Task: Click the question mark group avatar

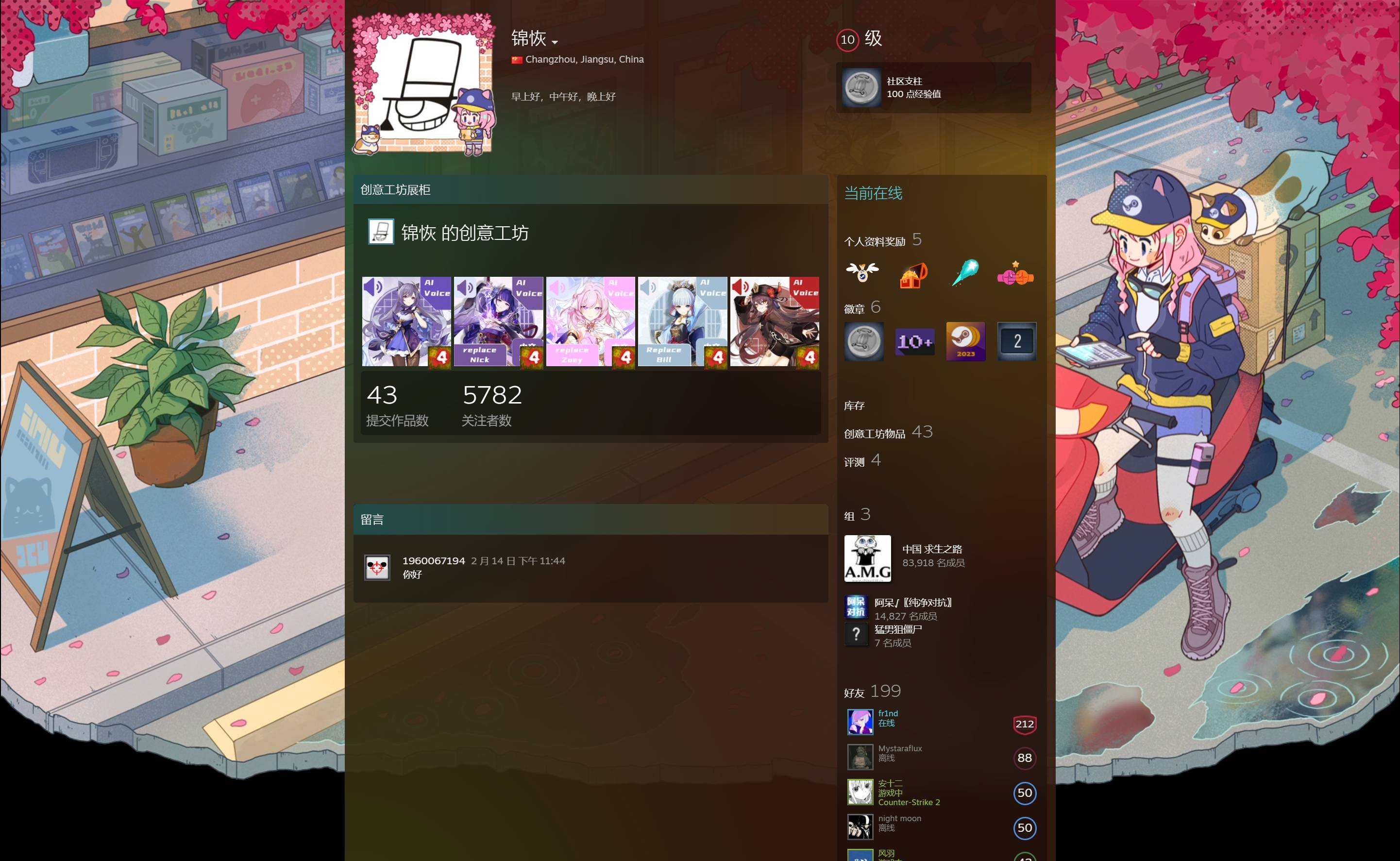Action: click(x=855, y=634)
